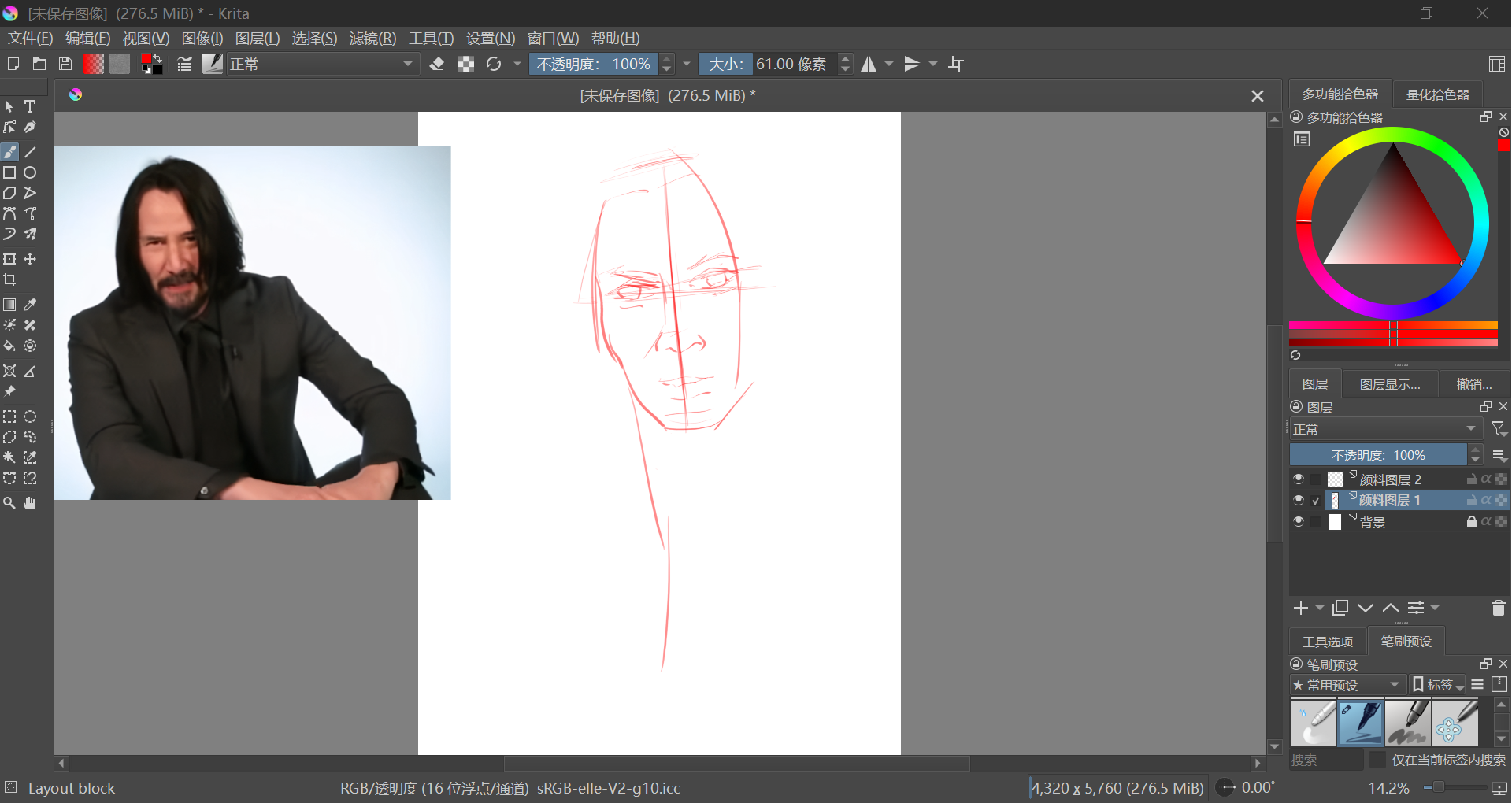Click the brush preset 搜索 field
This screenshot has height=803, width=1512.
click(1326, 760)
